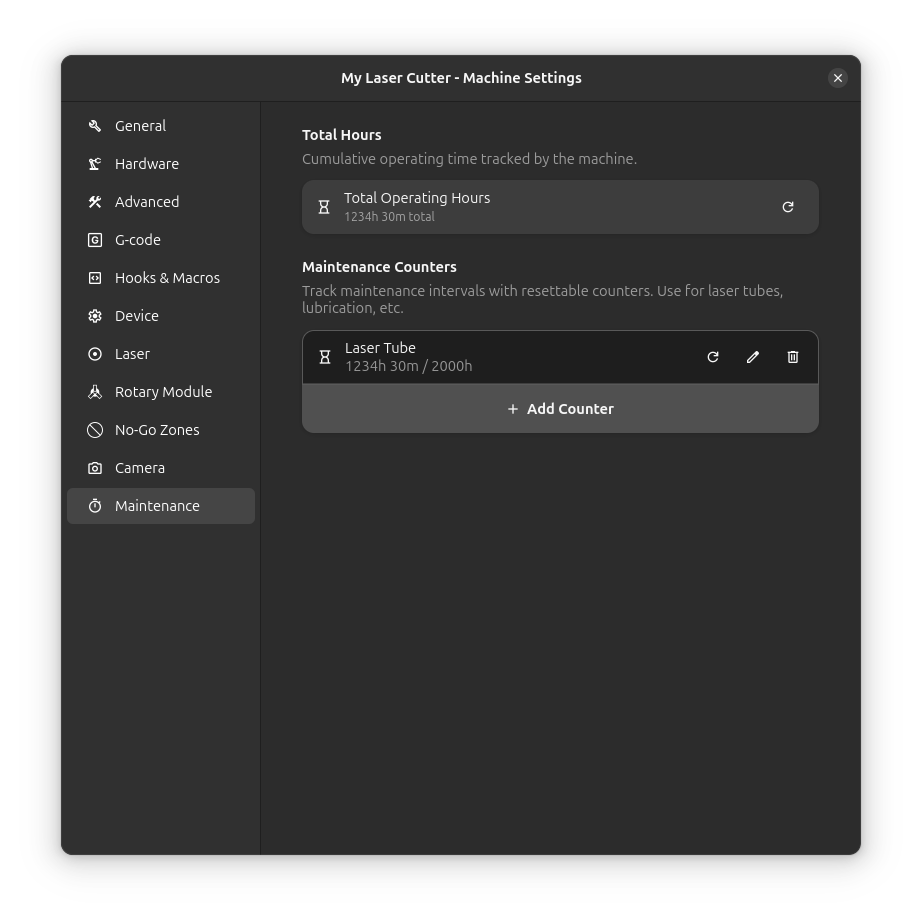Open the Laser settings icon
922x922 pixels.
pos(94,354)
